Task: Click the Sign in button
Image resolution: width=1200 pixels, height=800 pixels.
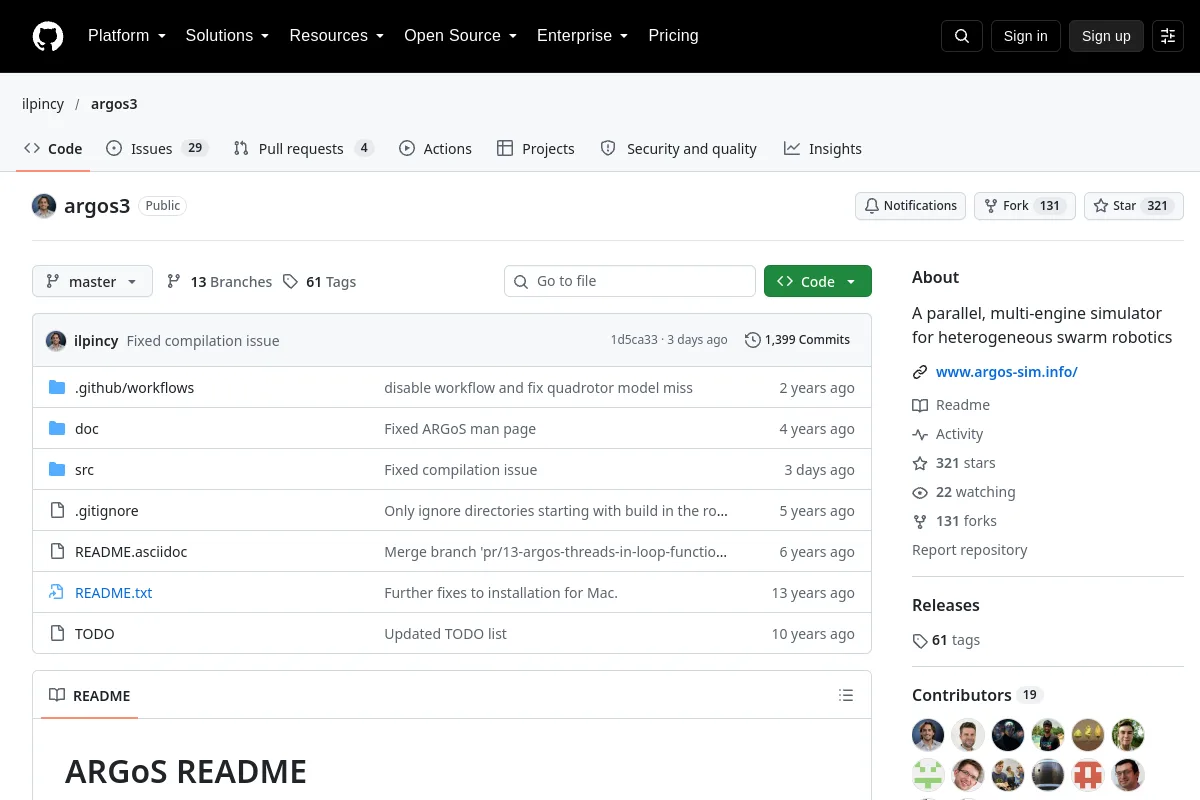Action: pos(1025,36)
